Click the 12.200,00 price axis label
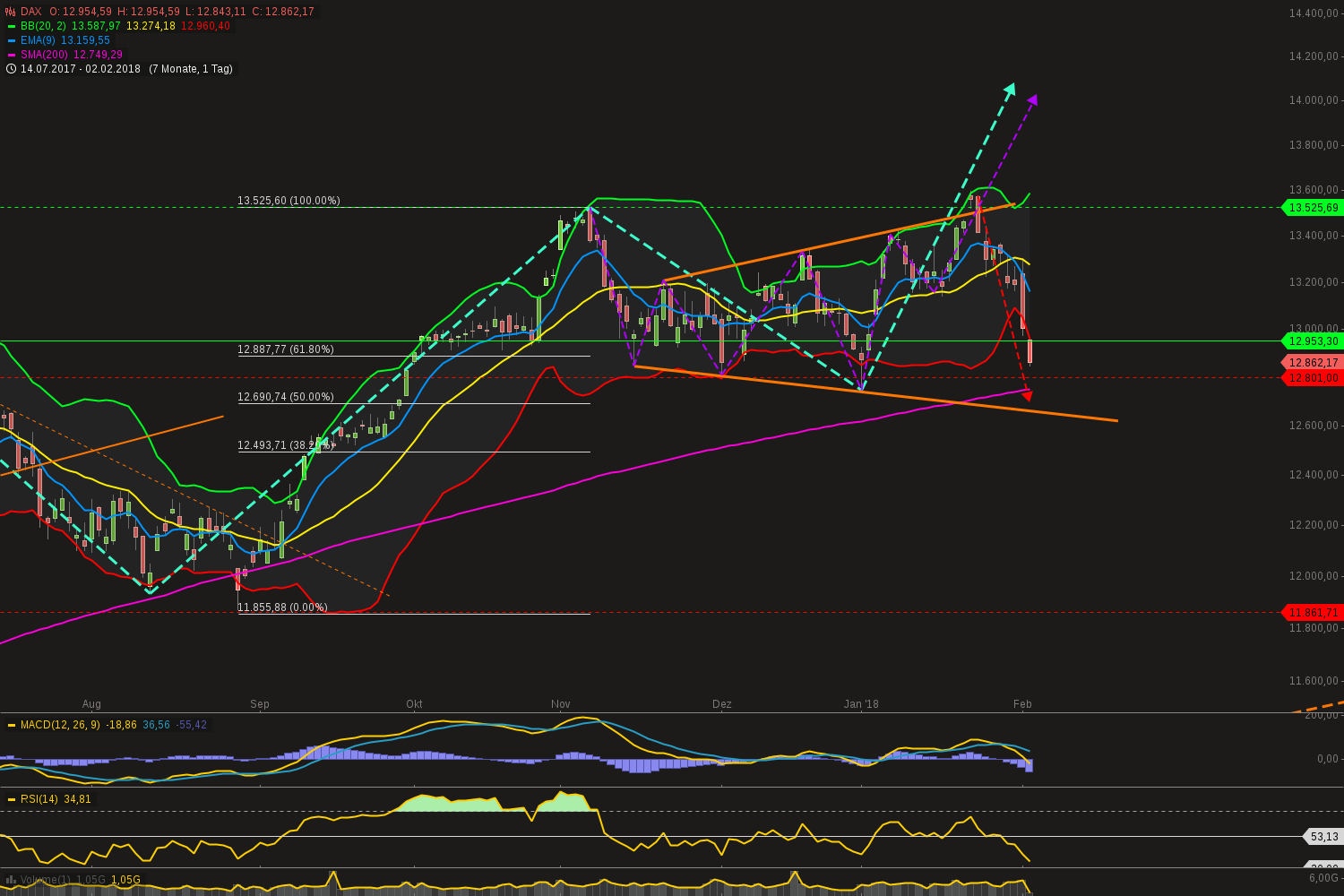Screen dimensions: 1344x896 (x=1314, y=525)
